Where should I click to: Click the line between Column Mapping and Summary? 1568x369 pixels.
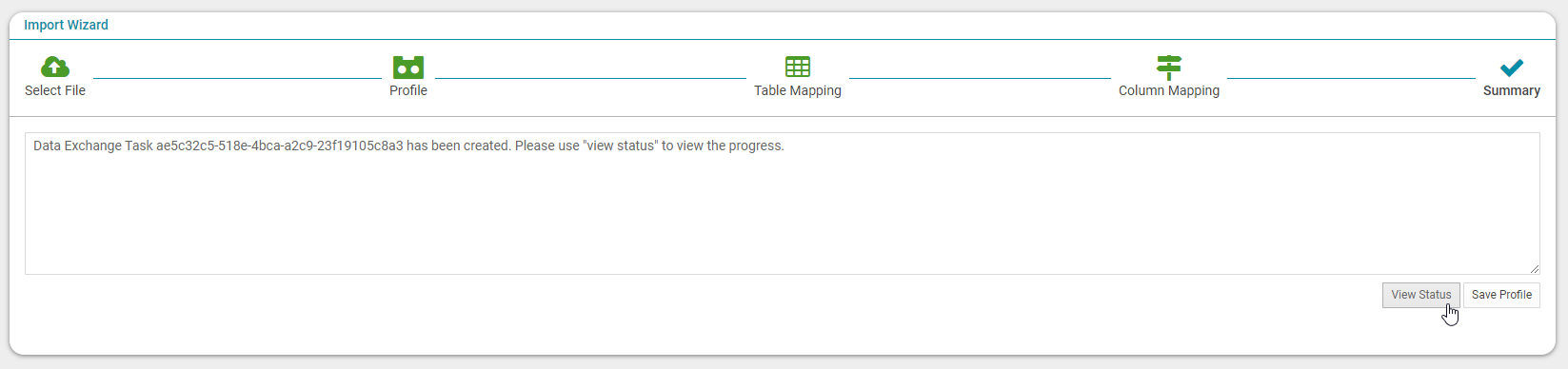point(1351,78)
